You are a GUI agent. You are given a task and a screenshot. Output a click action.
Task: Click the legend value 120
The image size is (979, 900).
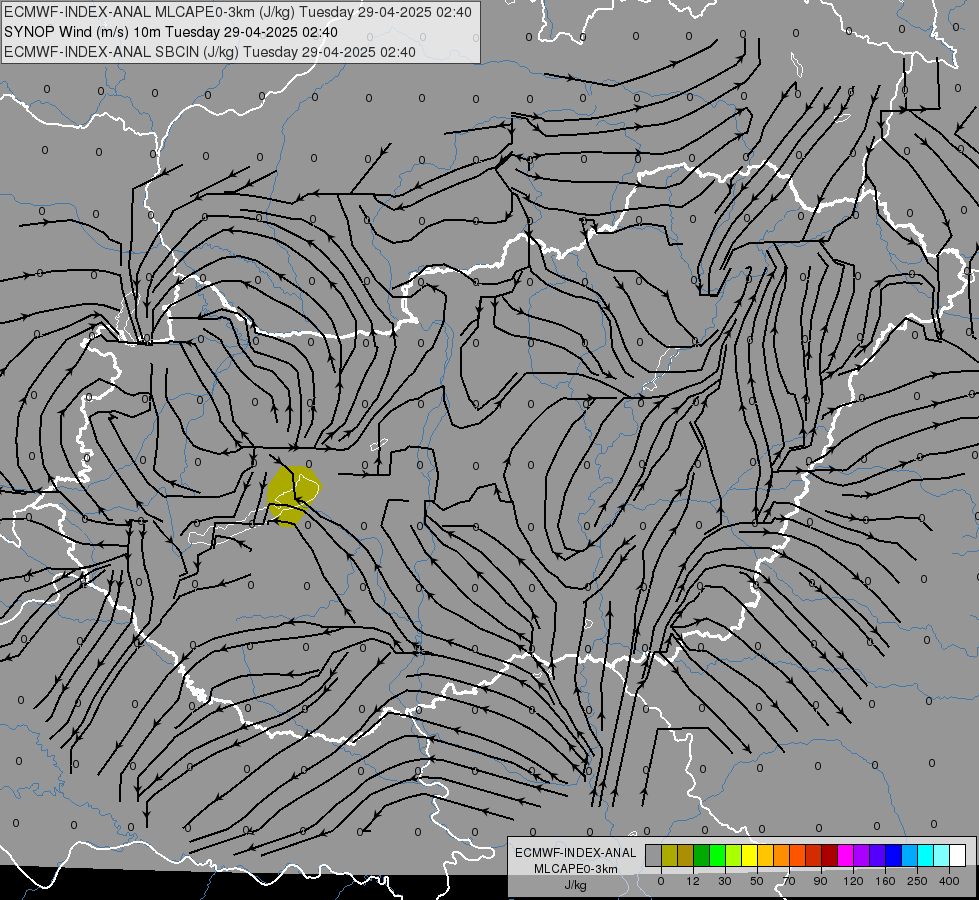pos(853,881)
